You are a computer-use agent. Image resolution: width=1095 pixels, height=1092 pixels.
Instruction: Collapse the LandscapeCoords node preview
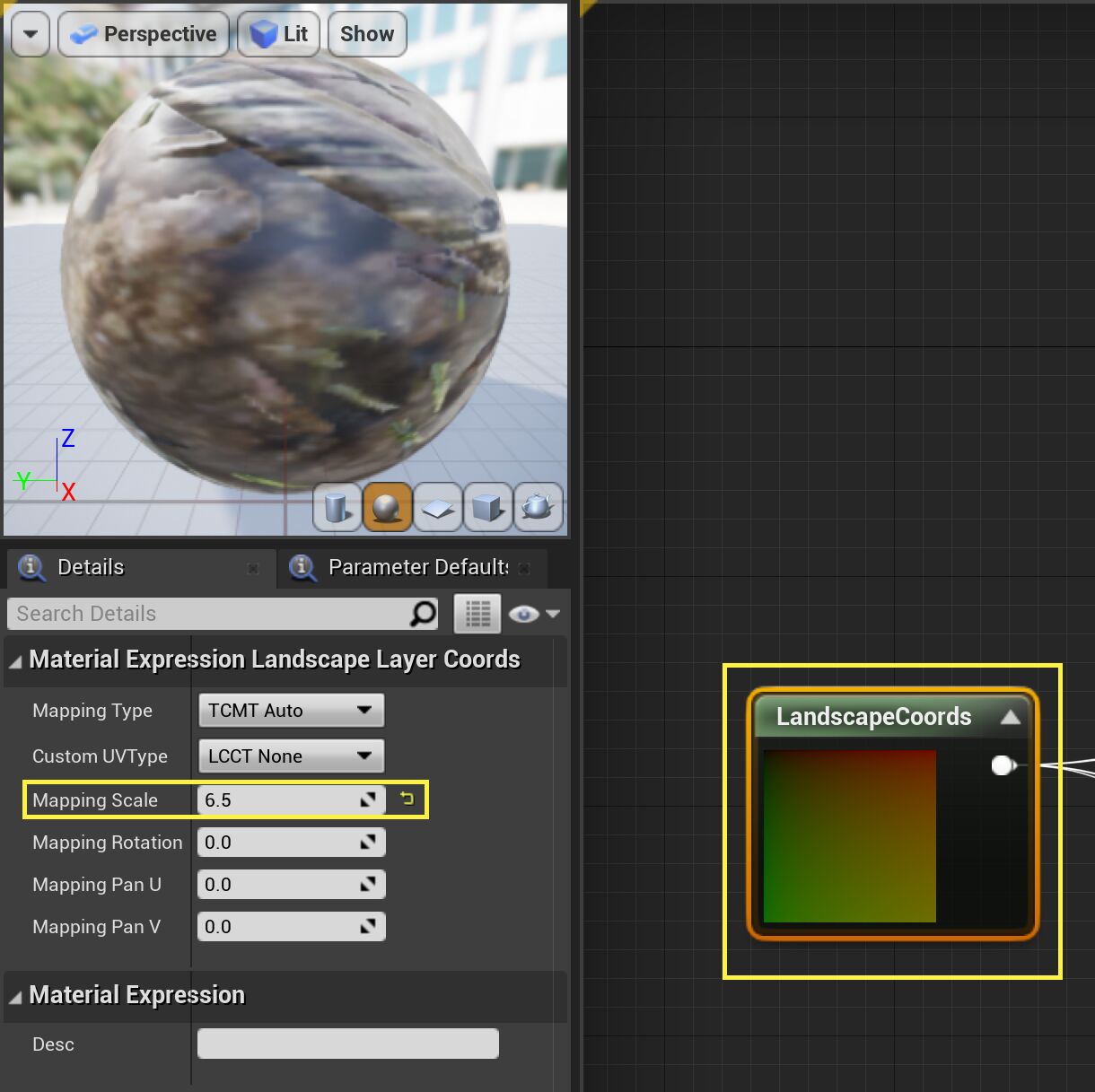click(1011, 717)
